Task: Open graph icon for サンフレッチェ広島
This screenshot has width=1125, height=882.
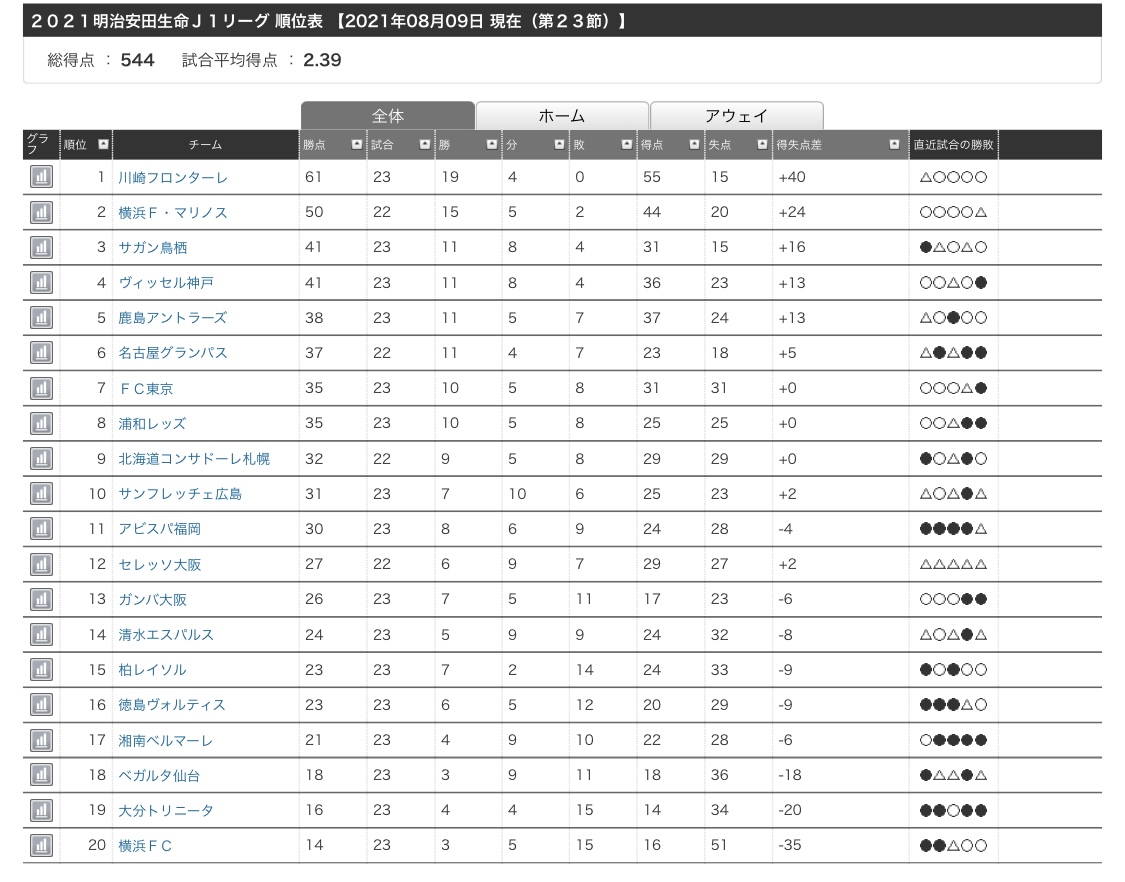Action: point(40,494)
